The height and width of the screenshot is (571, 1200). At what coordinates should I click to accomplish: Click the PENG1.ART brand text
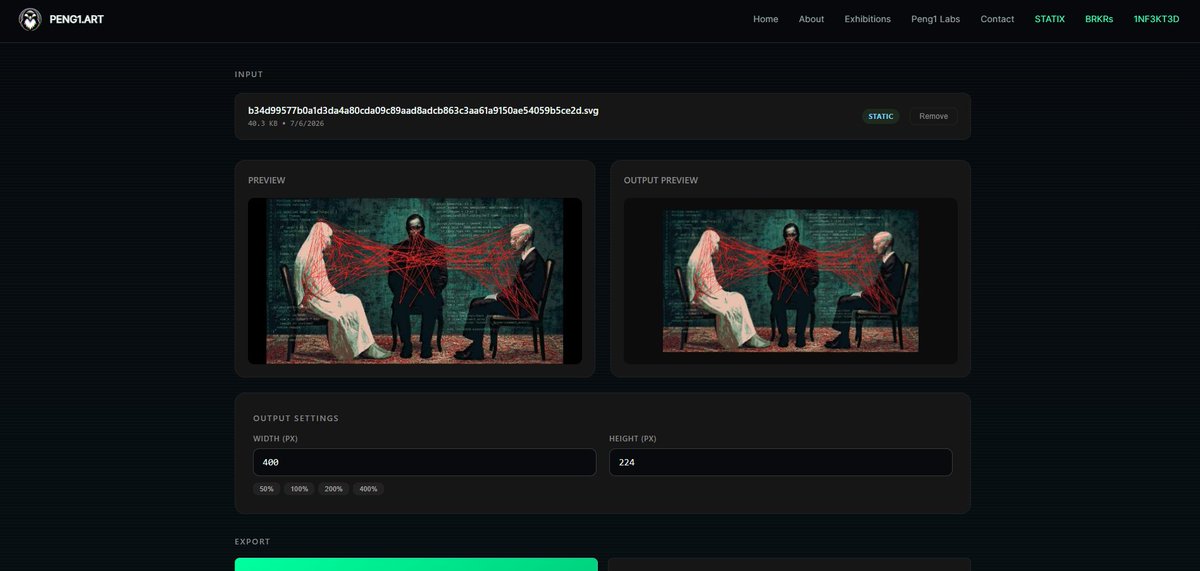tap(77, 19)
